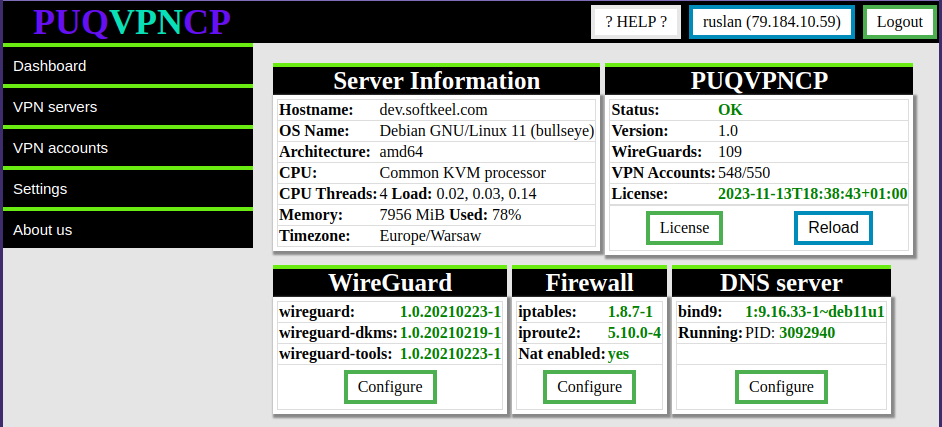Select Nat enabled yes value
This screenshot has width=942, height=427.
618,354
